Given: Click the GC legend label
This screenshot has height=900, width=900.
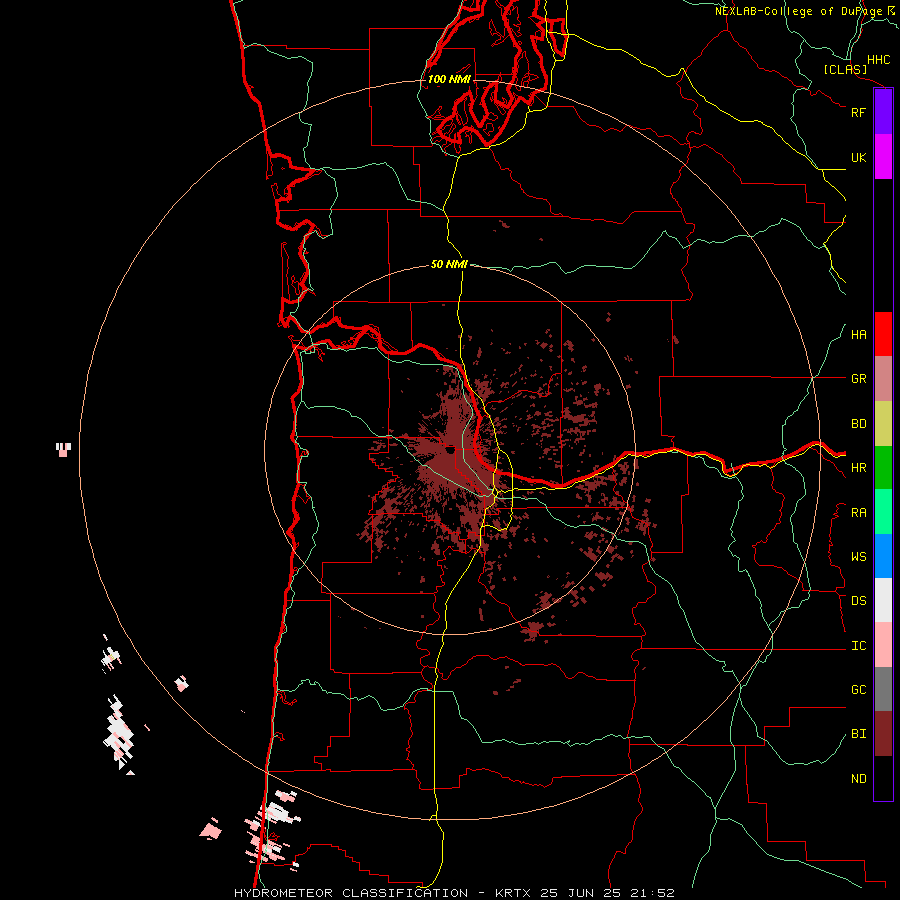Looking at the screenshot, I should tap(858, 690).
